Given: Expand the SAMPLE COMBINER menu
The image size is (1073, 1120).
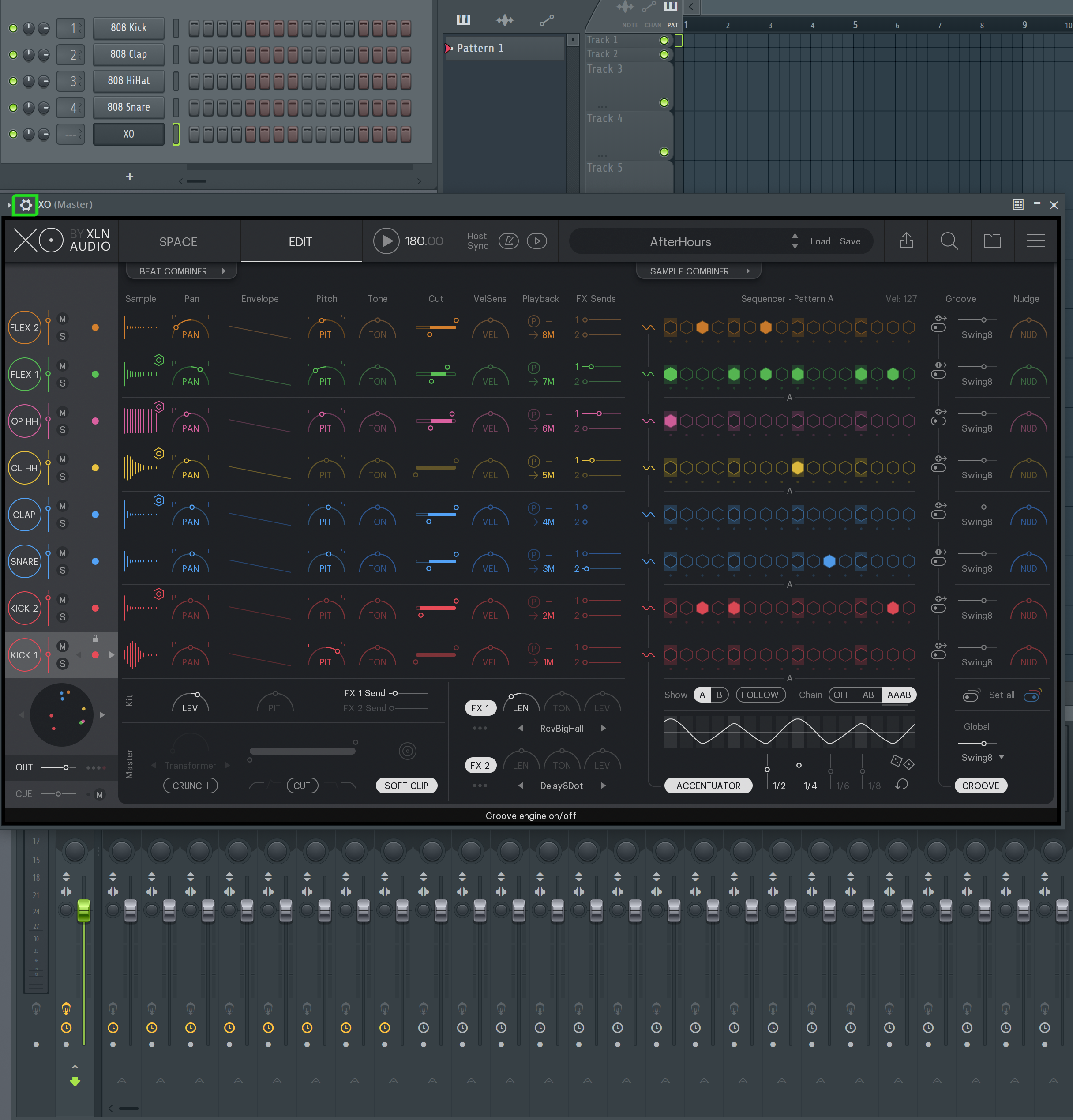Looking at the screenshot, I should coord(698,271).
